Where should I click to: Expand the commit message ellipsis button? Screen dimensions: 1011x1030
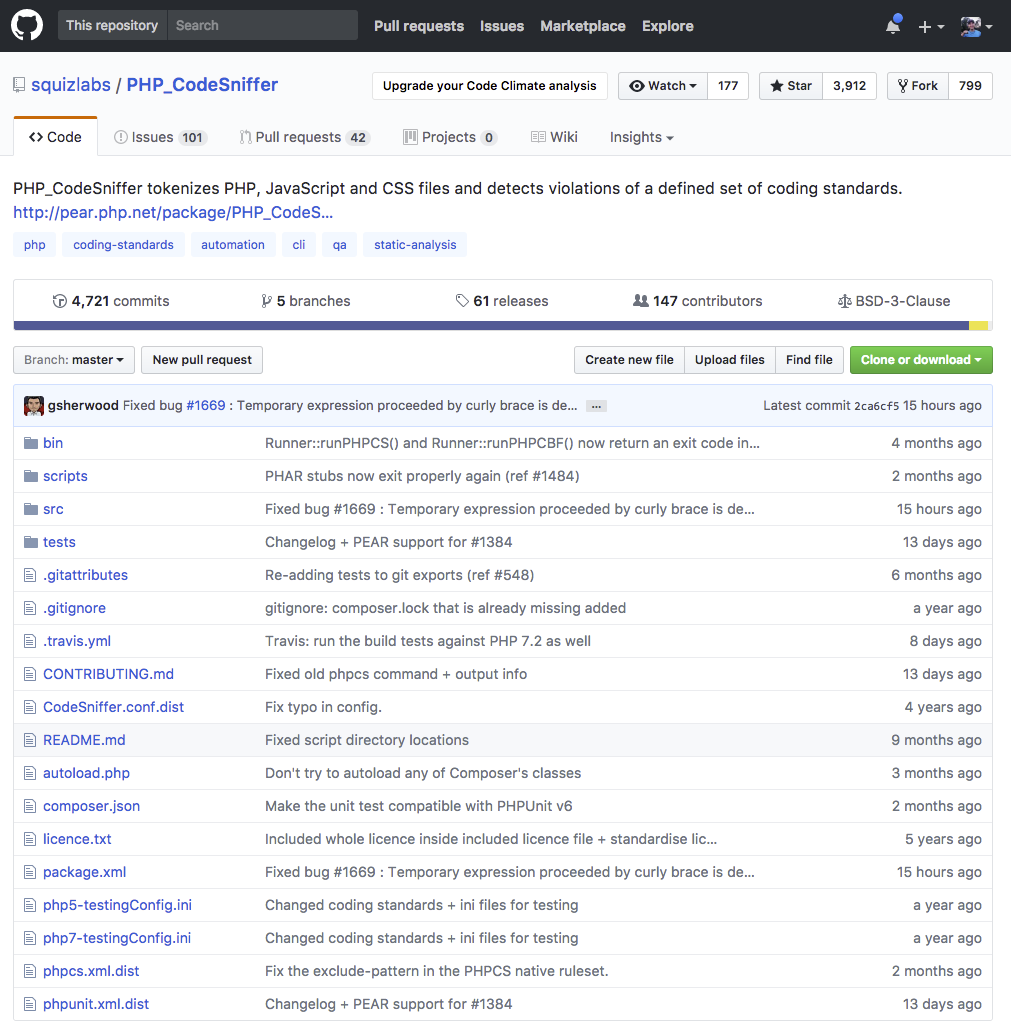coord(596,406)
